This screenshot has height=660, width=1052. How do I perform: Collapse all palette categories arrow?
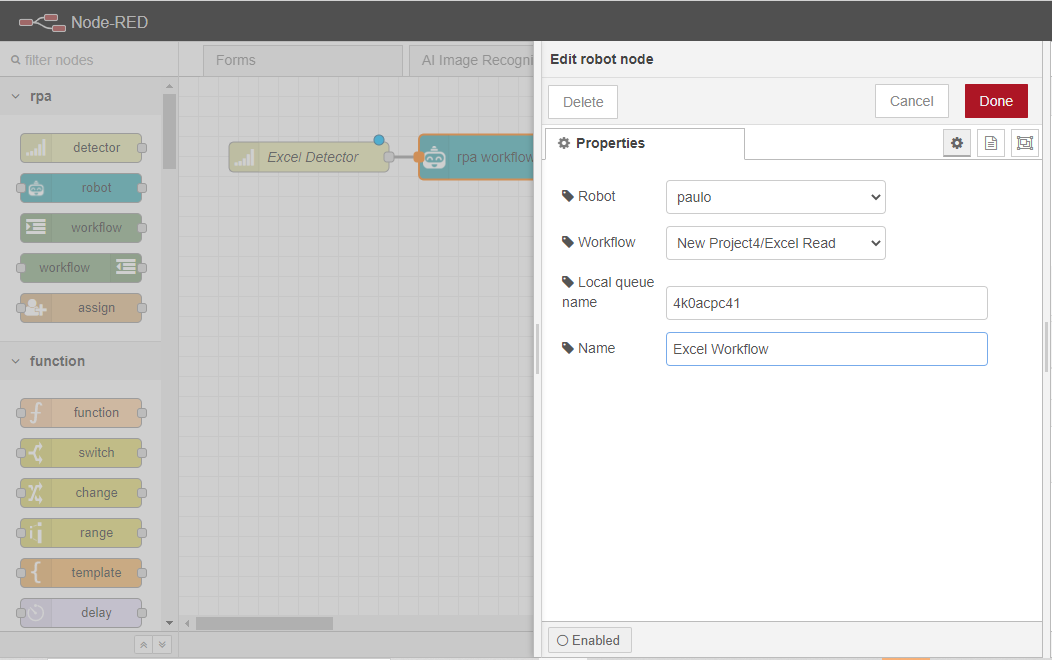coord(143,645)
